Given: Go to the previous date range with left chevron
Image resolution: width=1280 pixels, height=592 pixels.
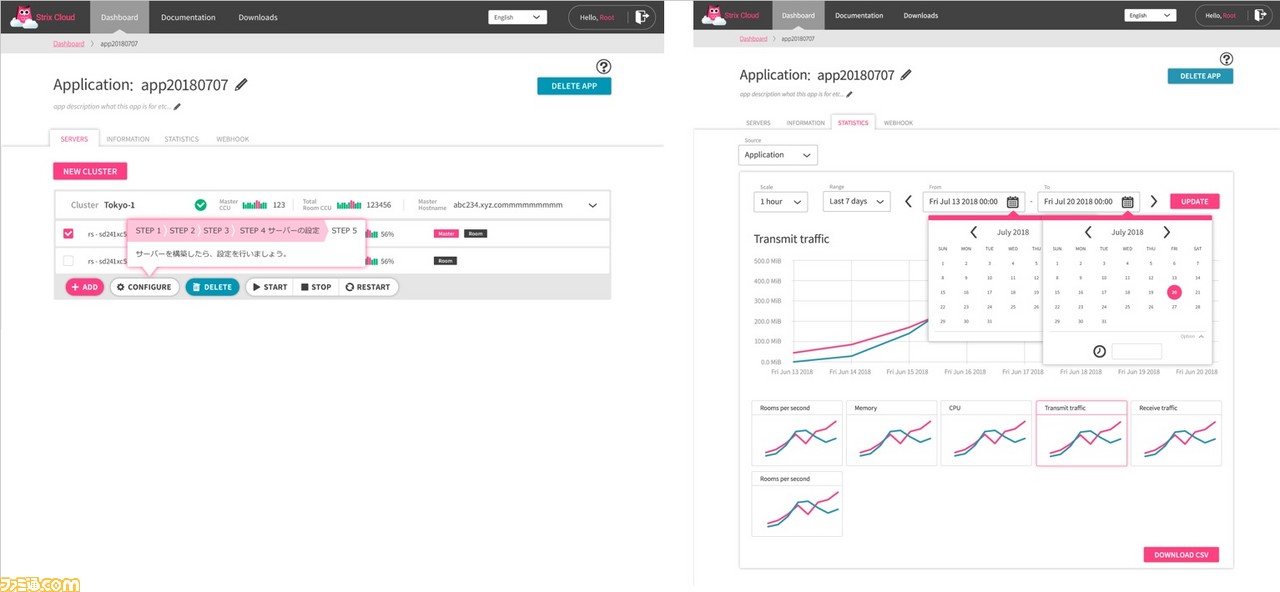Looking at the screenshot, I should tap(908, 201).
